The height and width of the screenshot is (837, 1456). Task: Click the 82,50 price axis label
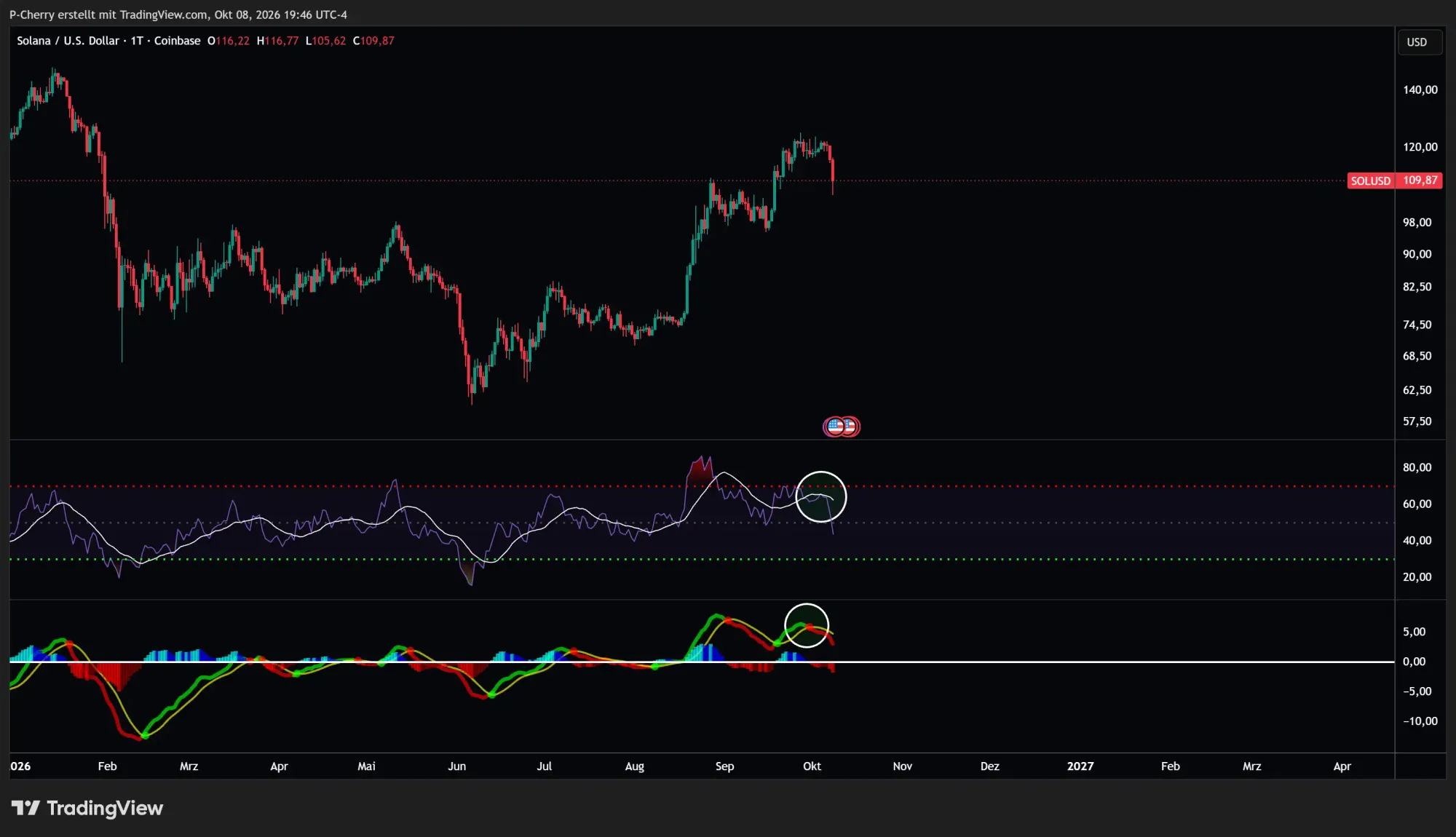(1417, 287)
